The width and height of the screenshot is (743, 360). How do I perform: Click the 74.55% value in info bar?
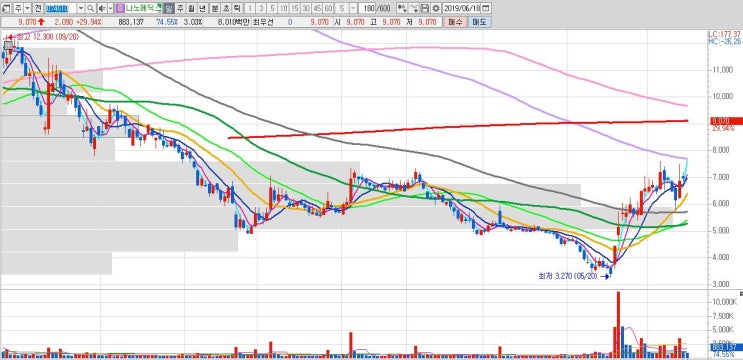167,22
